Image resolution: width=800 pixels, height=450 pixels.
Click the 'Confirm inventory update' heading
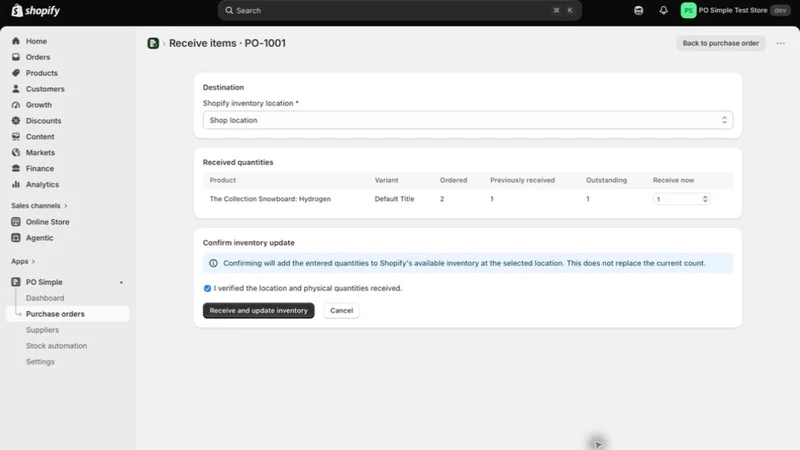click(x=248, y=243)
